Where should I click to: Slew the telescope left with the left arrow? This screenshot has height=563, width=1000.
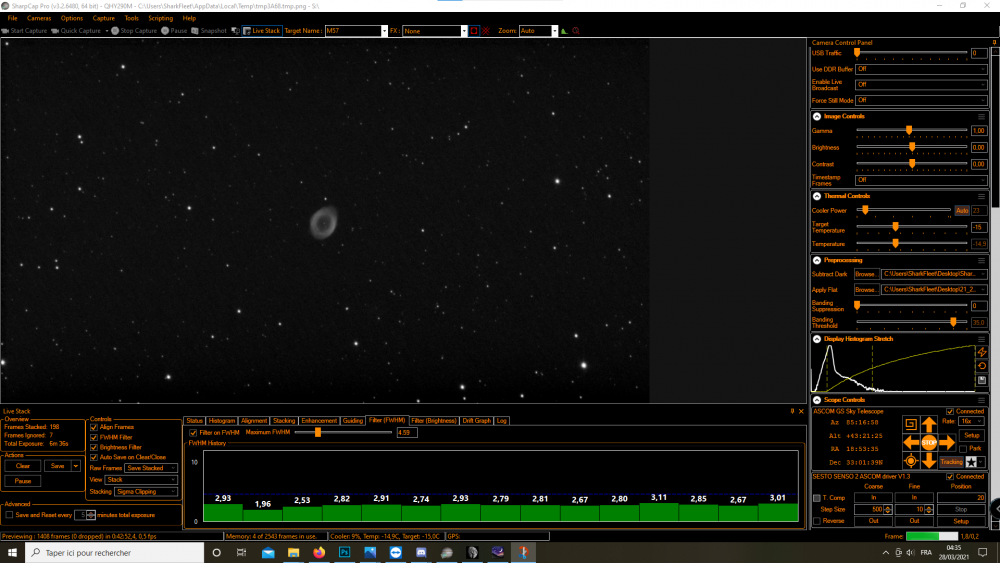(x=911, y=442)
